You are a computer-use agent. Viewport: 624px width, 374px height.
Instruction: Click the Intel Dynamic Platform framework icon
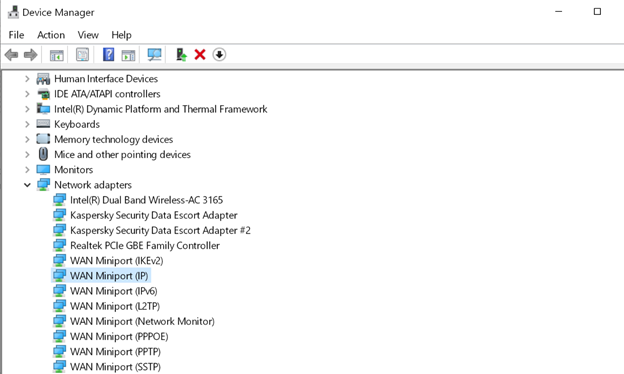pyautogui.click(x=43, y=109)
